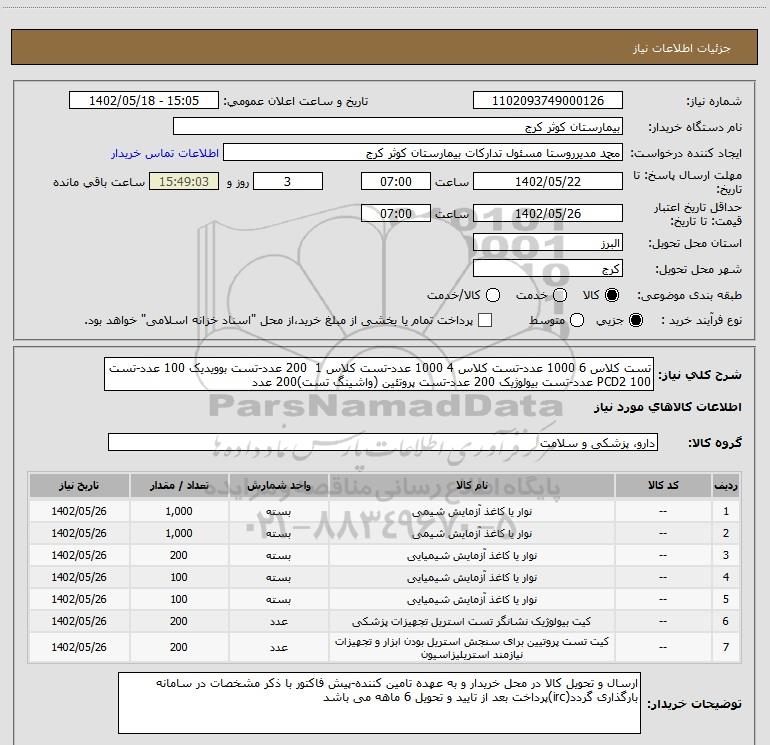The width and height of the screenshot is (770, 745).
Task: Select the کالا radio button
Action: pyautogui.click(x=612, y=295)
